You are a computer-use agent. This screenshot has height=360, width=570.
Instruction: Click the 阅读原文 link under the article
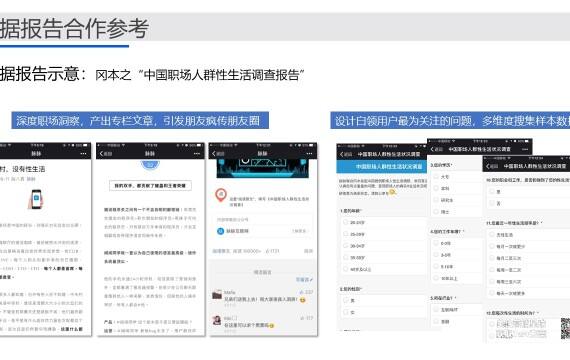point(221,251)
